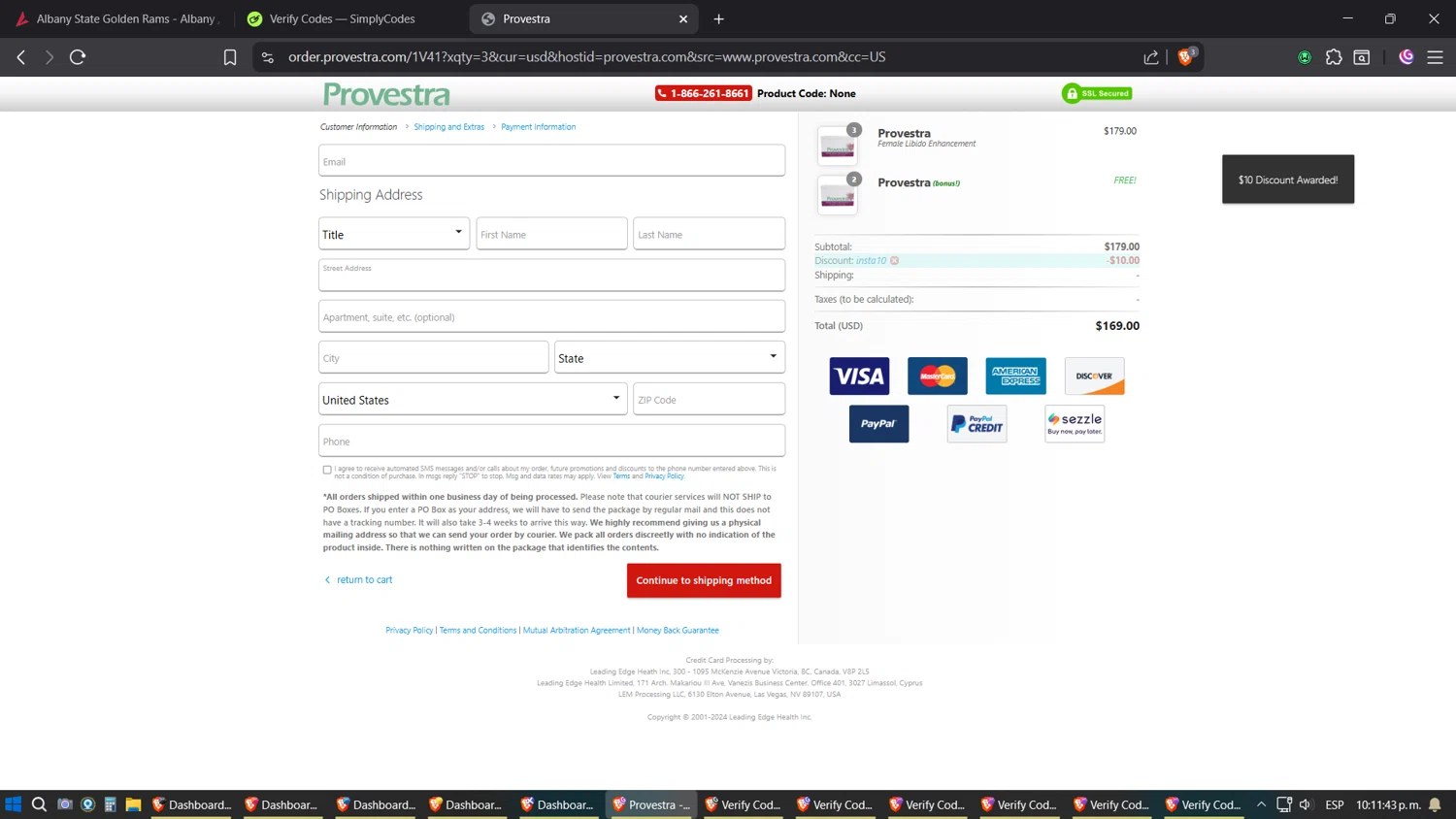Switch to Provestra taskbar window
Image resolution: width=1456 pixels, height=819 pixels.
(651, 804)
